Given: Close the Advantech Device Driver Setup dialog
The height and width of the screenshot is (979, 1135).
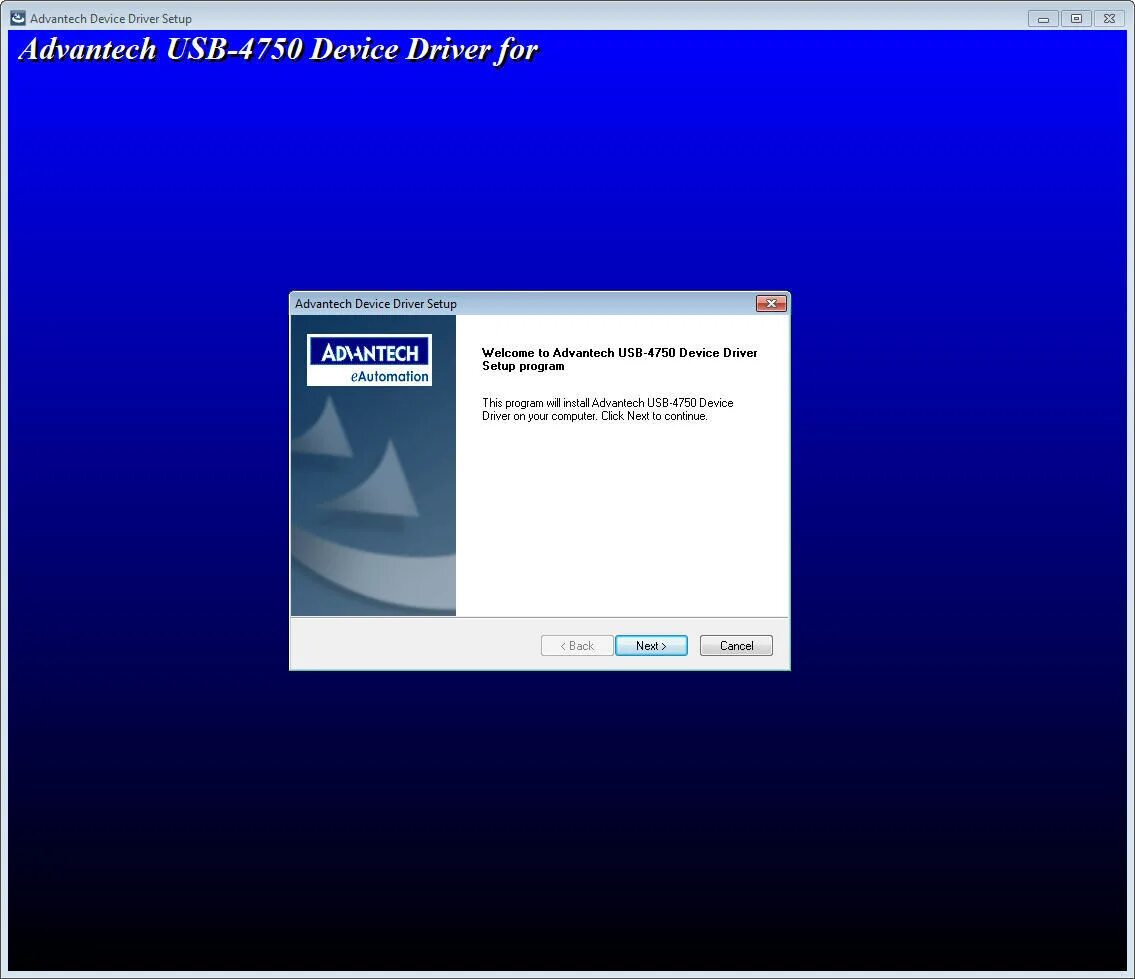Looking at the screenshot, I should coord(771,303).
